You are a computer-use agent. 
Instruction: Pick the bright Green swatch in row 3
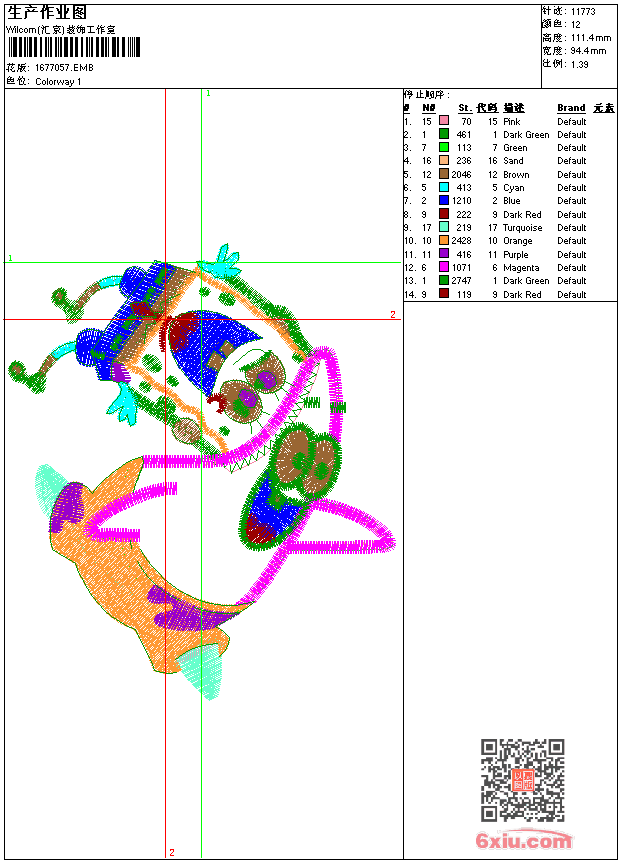coord(444,147)
